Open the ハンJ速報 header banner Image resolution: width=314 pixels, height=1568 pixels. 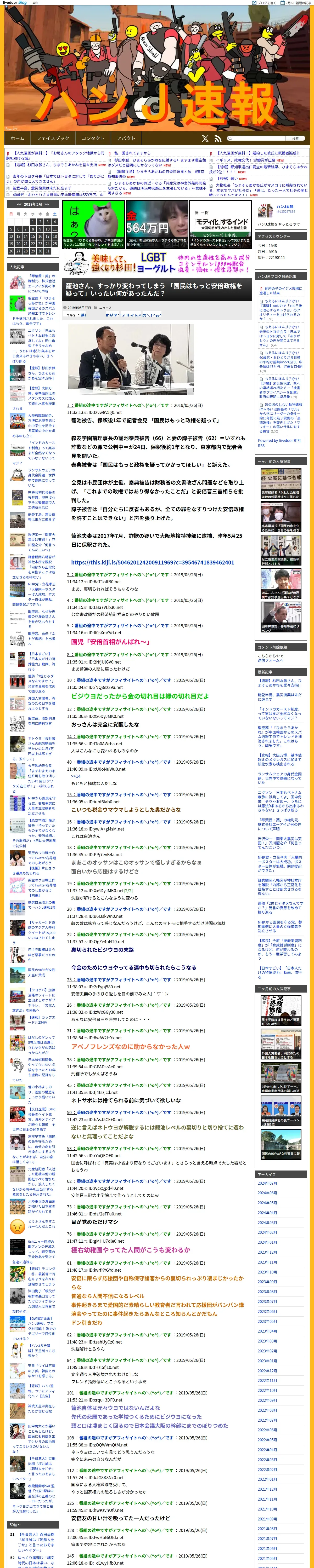pos(157,69)
